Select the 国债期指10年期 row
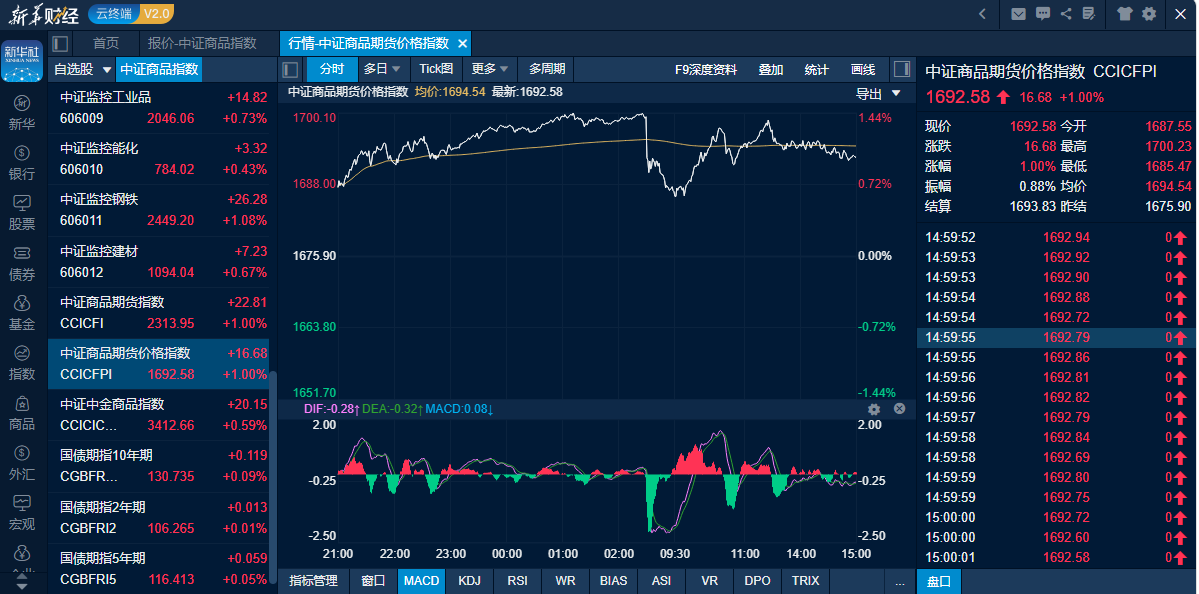1199x594 pixels. [x=159, y=466]
